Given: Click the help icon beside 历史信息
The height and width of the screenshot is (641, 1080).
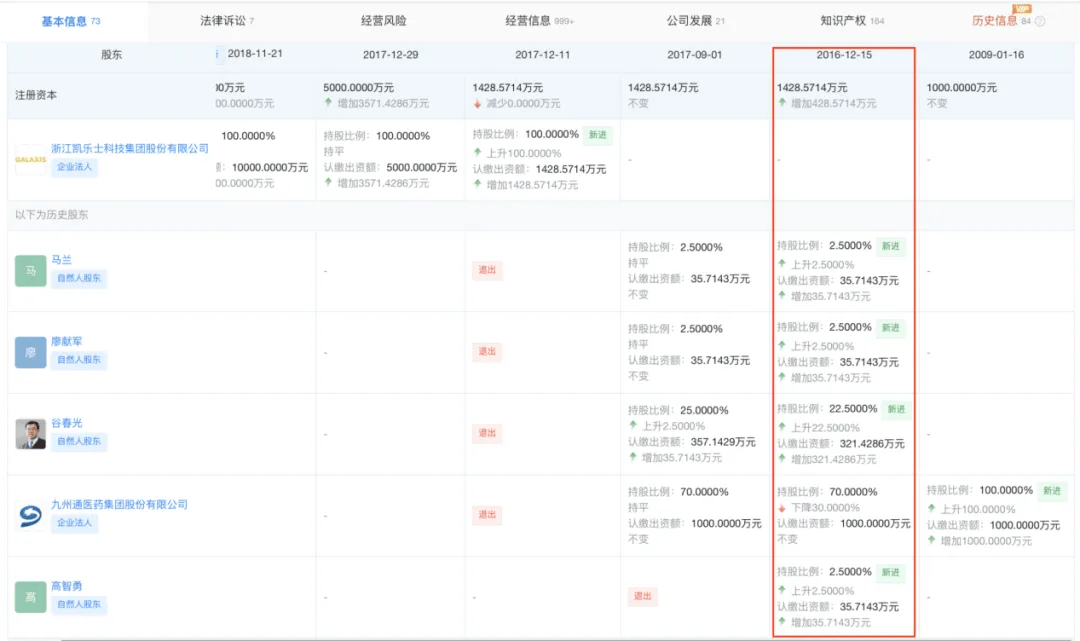Looking at the screenshot, I should click(x=1040, y=21).
